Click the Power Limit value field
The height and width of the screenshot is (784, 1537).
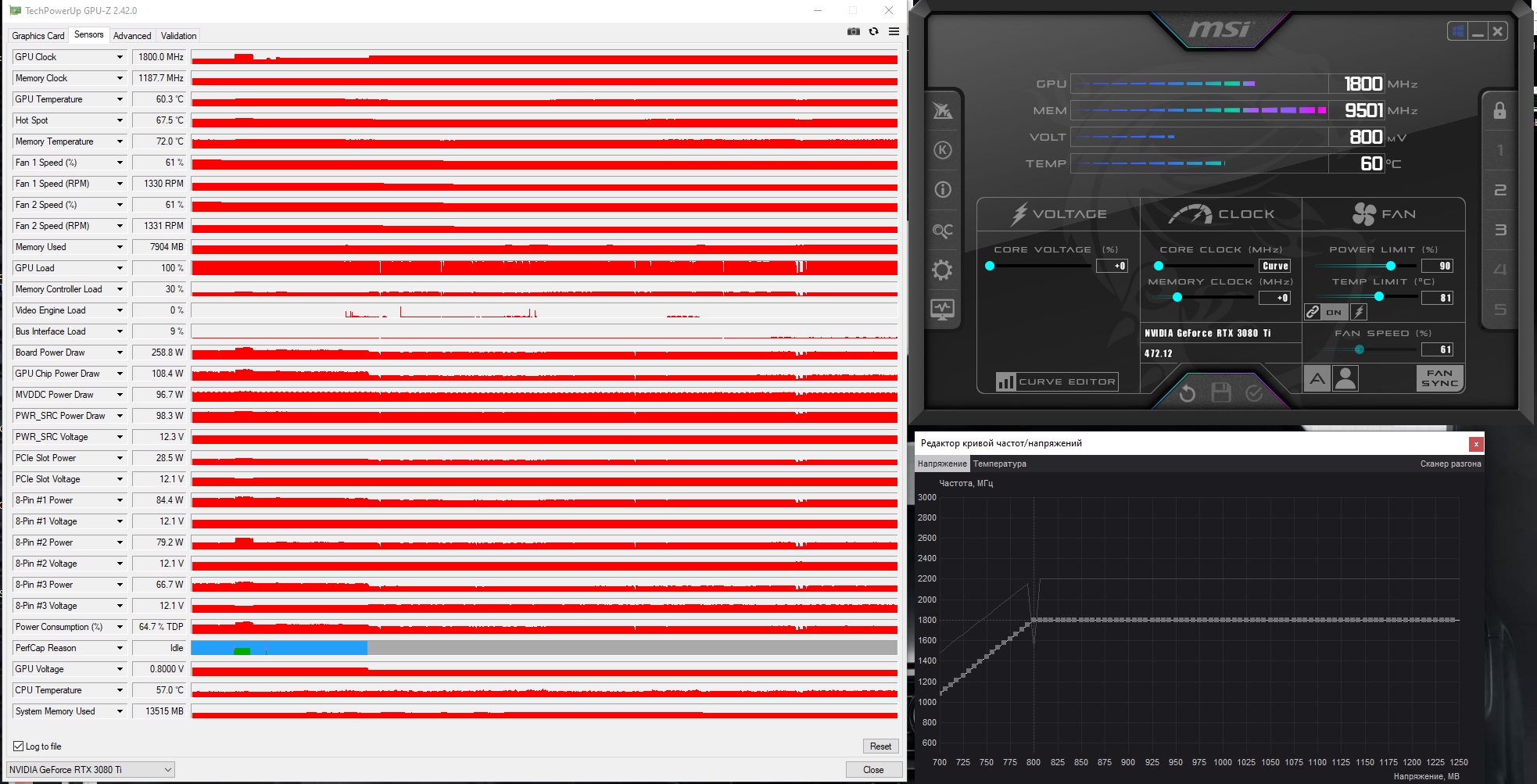[1438, 266]
